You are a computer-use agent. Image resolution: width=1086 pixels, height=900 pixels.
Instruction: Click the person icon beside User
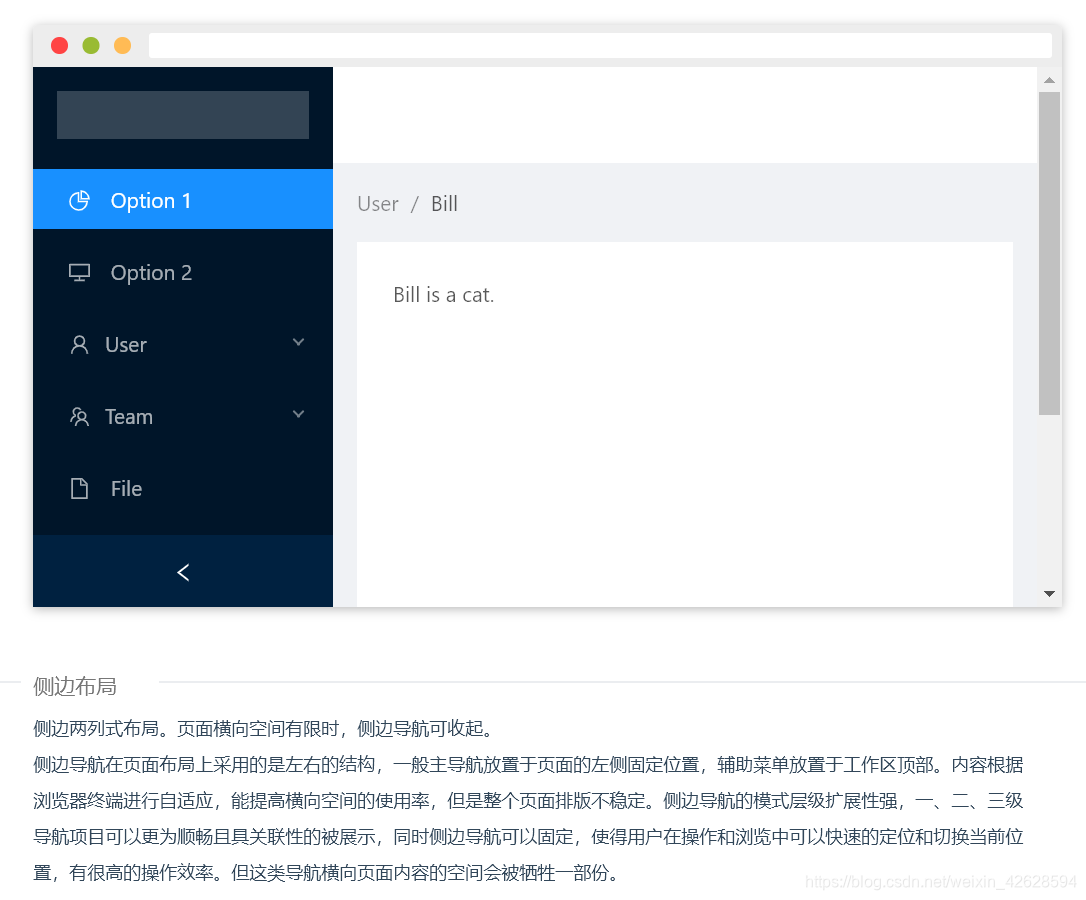pos(79,344)
